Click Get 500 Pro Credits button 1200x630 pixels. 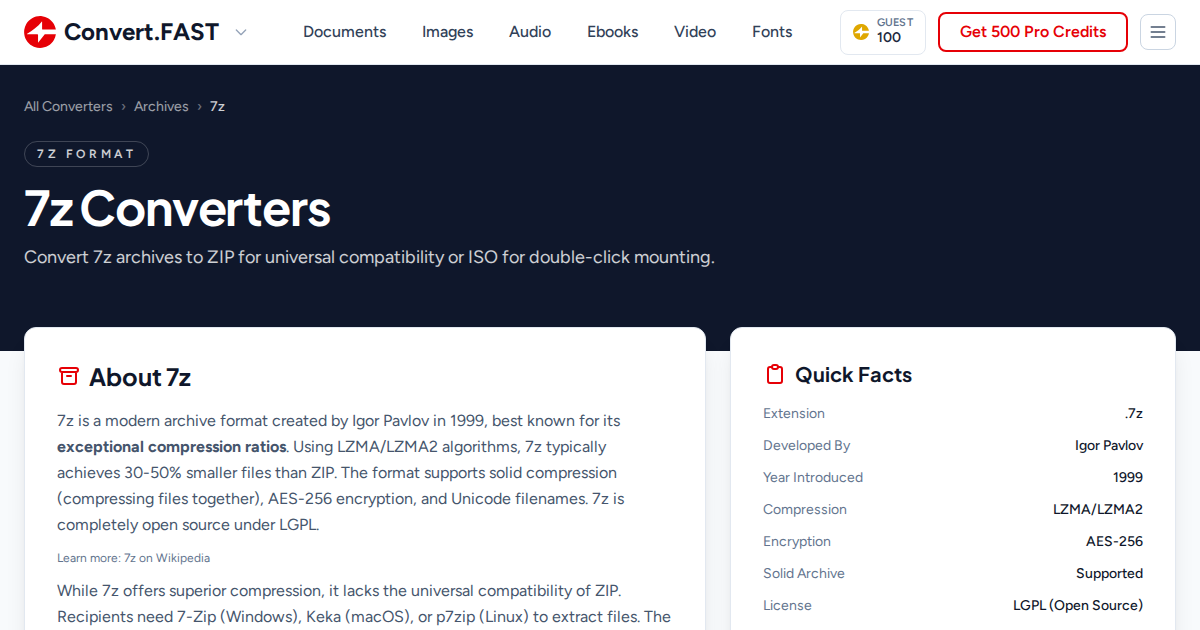1033,32
